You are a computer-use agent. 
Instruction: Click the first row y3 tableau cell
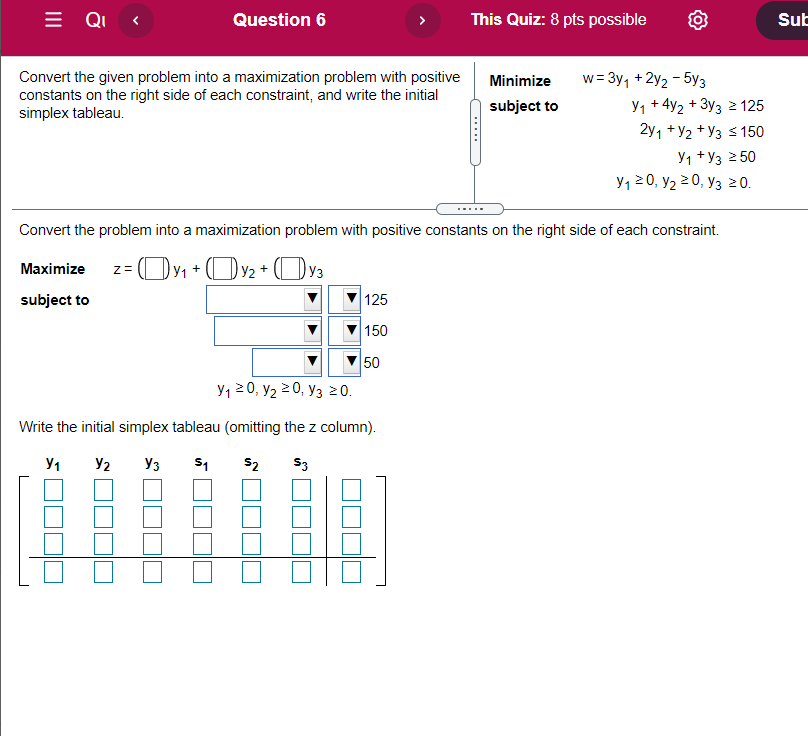(x=153, y=490)
